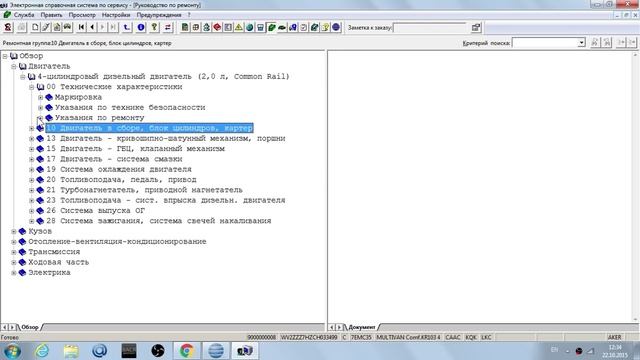Select 20 Топливоподача, педаль, привод
The width and height of the screenshot is (640, 360).
click(x=121, y=180)
